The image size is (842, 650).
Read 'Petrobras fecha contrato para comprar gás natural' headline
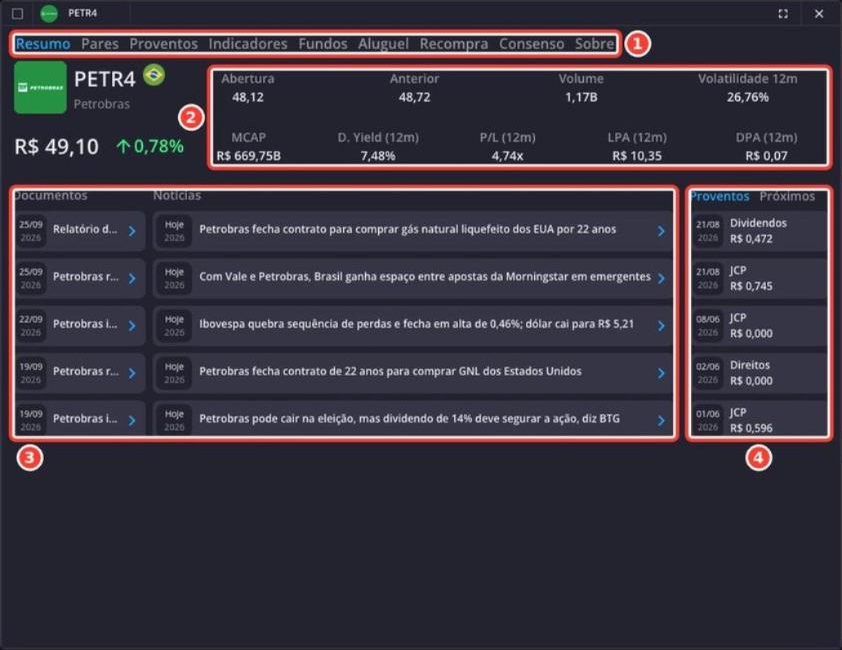click(x=408, y=229)
